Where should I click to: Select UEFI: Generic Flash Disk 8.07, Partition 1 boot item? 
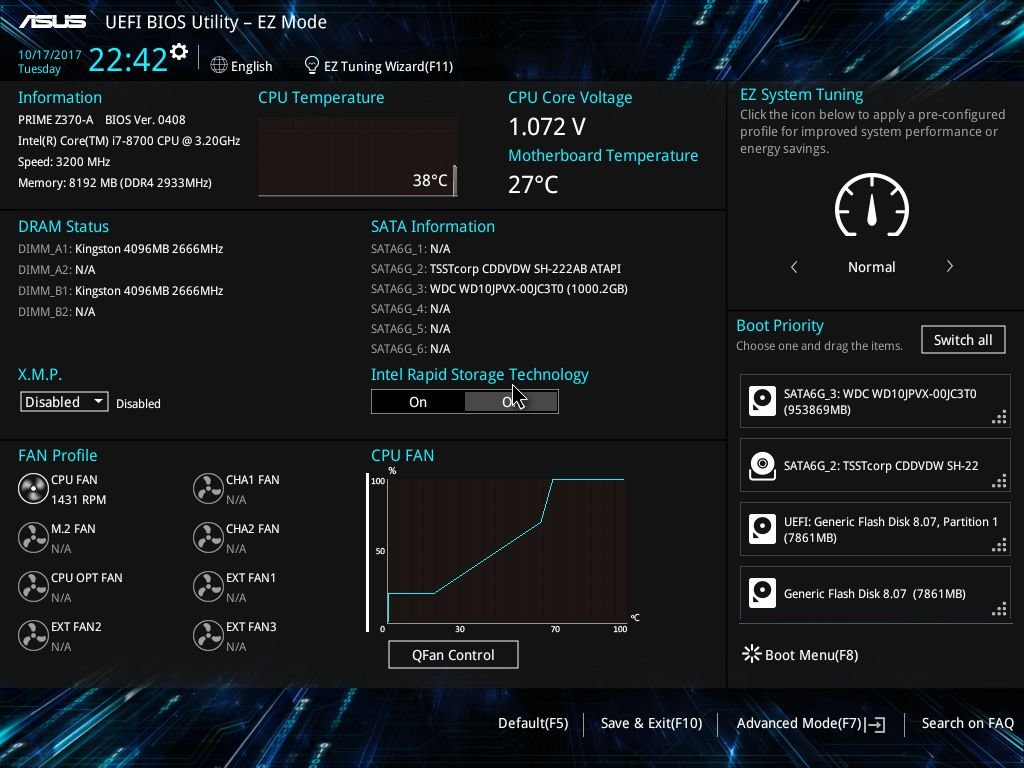(x=875, y=529)
